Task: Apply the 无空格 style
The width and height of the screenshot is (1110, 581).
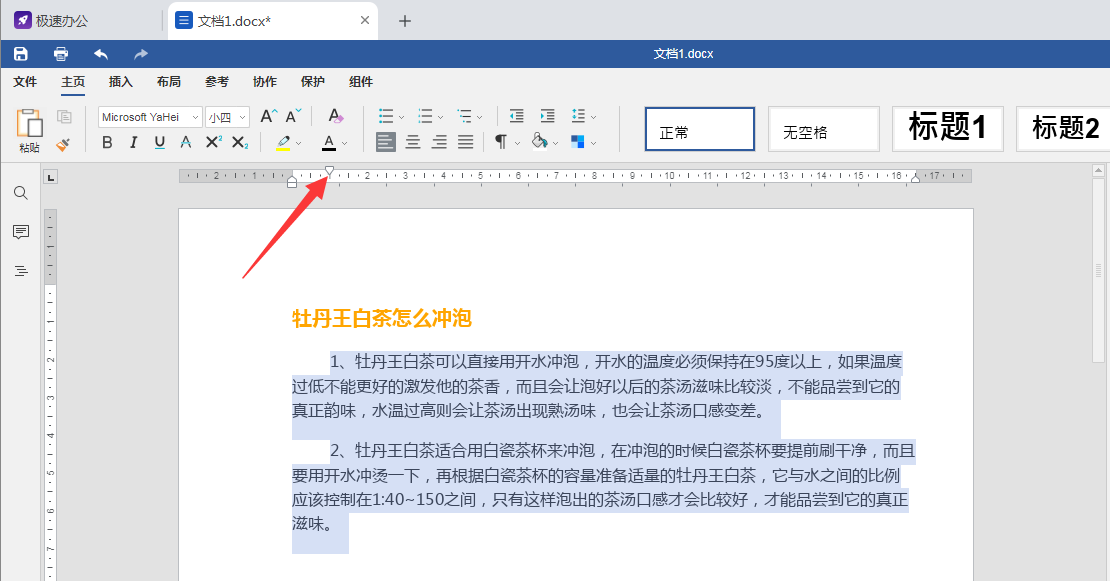Action: point(824,129)
